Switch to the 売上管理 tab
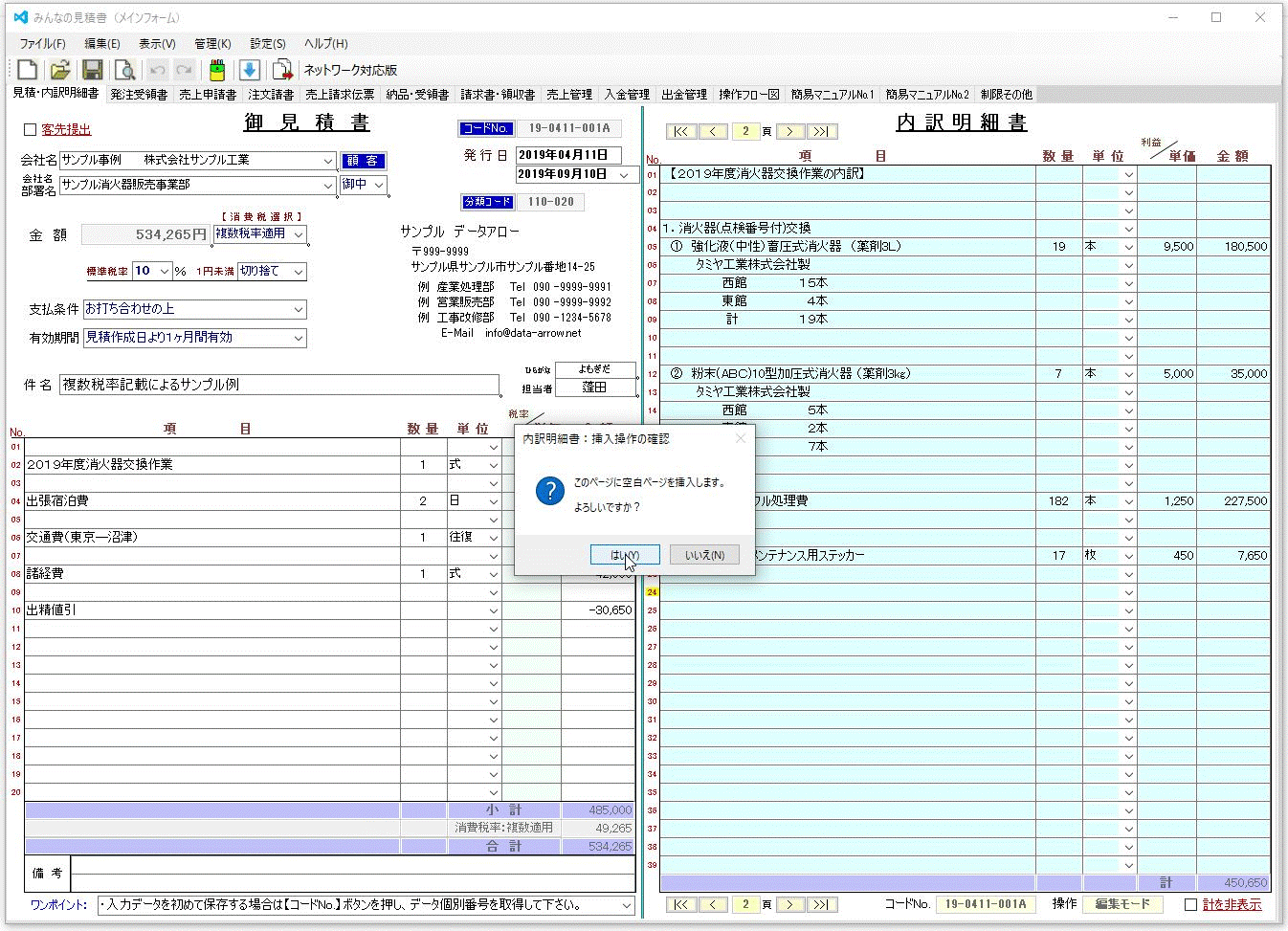Screen dimensions: 1288x931 coord(569,95)
